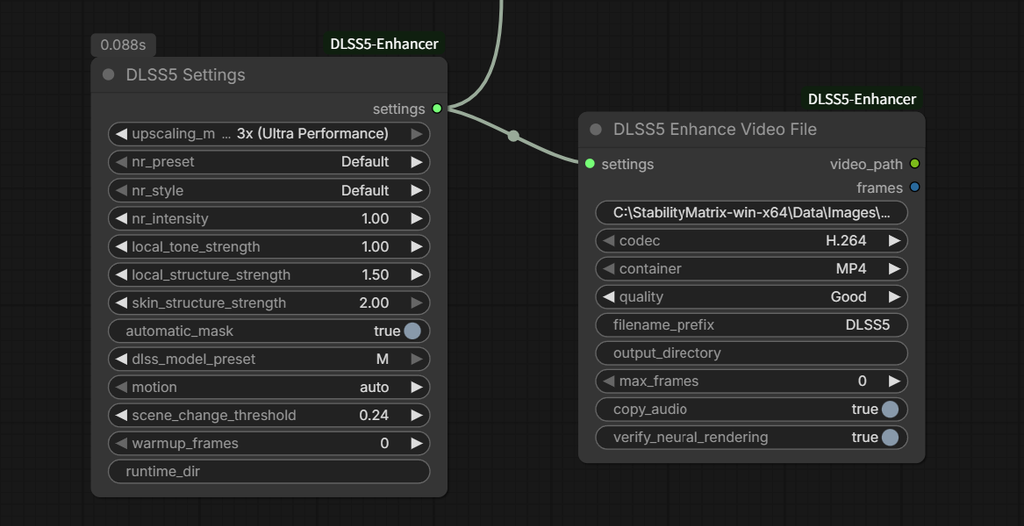Increase scene_change_threshold with its right arrow

417,416
